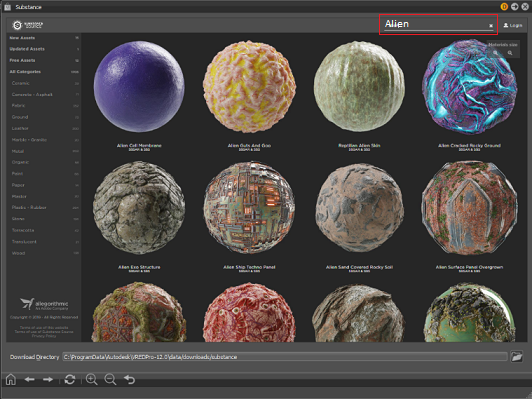
Task: Open Terms of use of Substance Source
Action: 44,332
